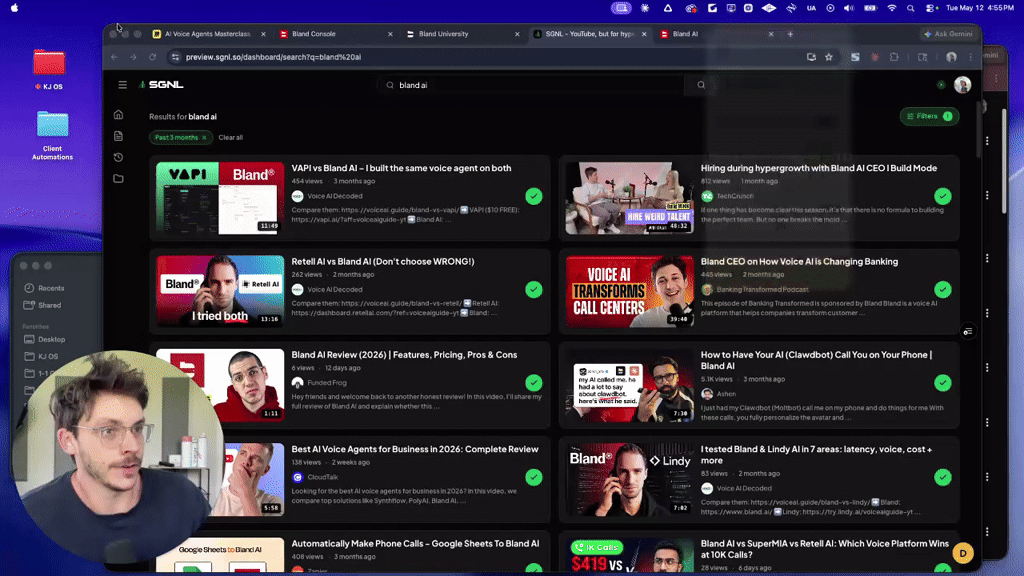Open the SGNL hamburger sidebar menu
The image size is (1024, 576).
(122, 85)
